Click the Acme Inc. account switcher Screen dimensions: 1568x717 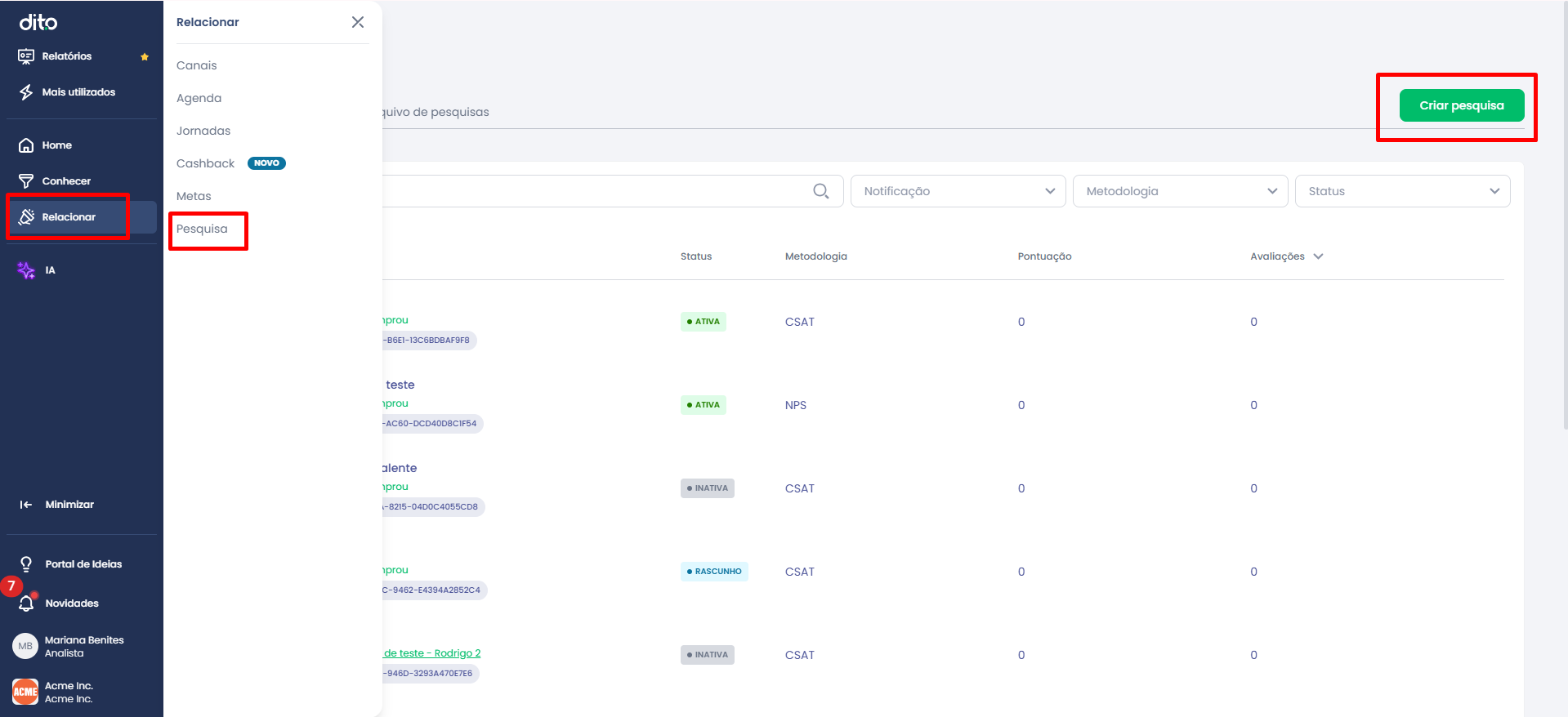pos(69,692)
